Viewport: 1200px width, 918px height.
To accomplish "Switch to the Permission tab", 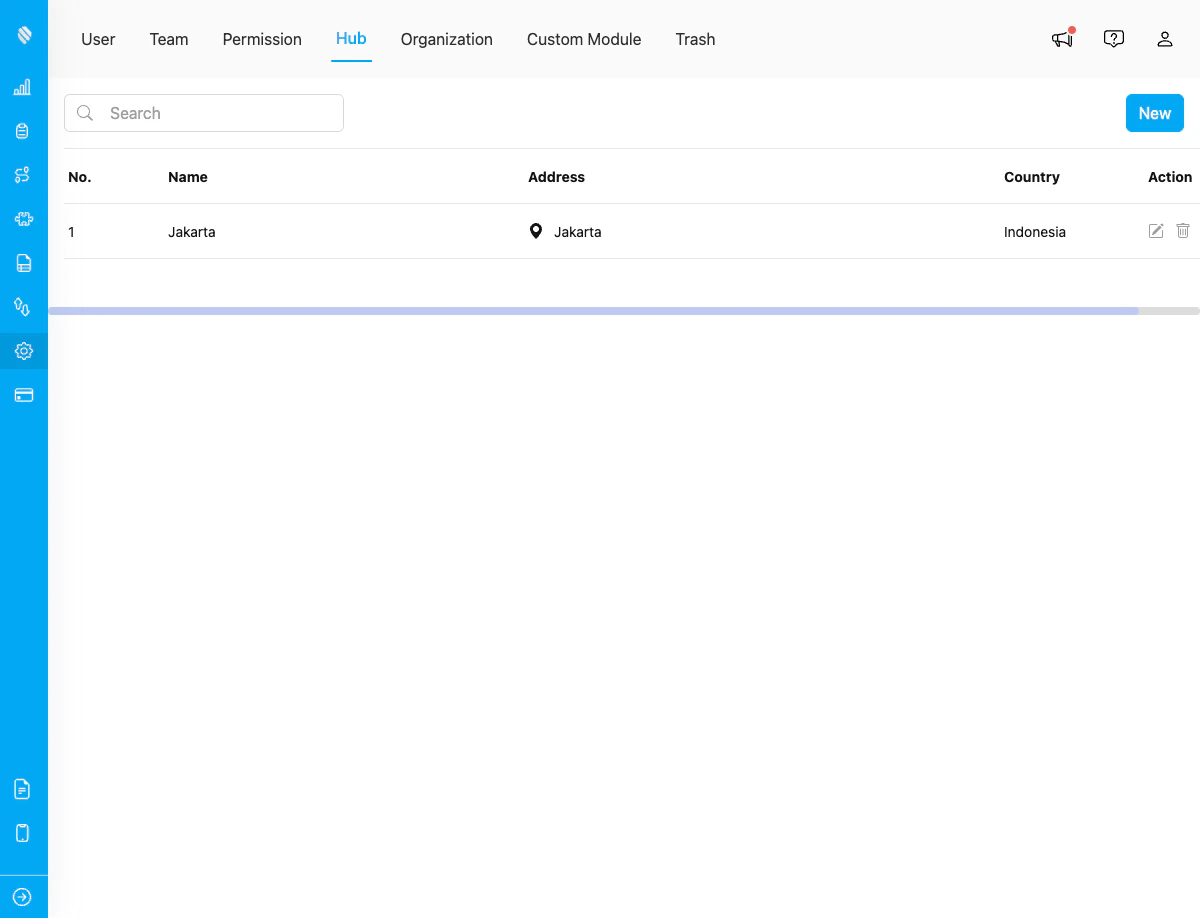I will click(262, 39).
